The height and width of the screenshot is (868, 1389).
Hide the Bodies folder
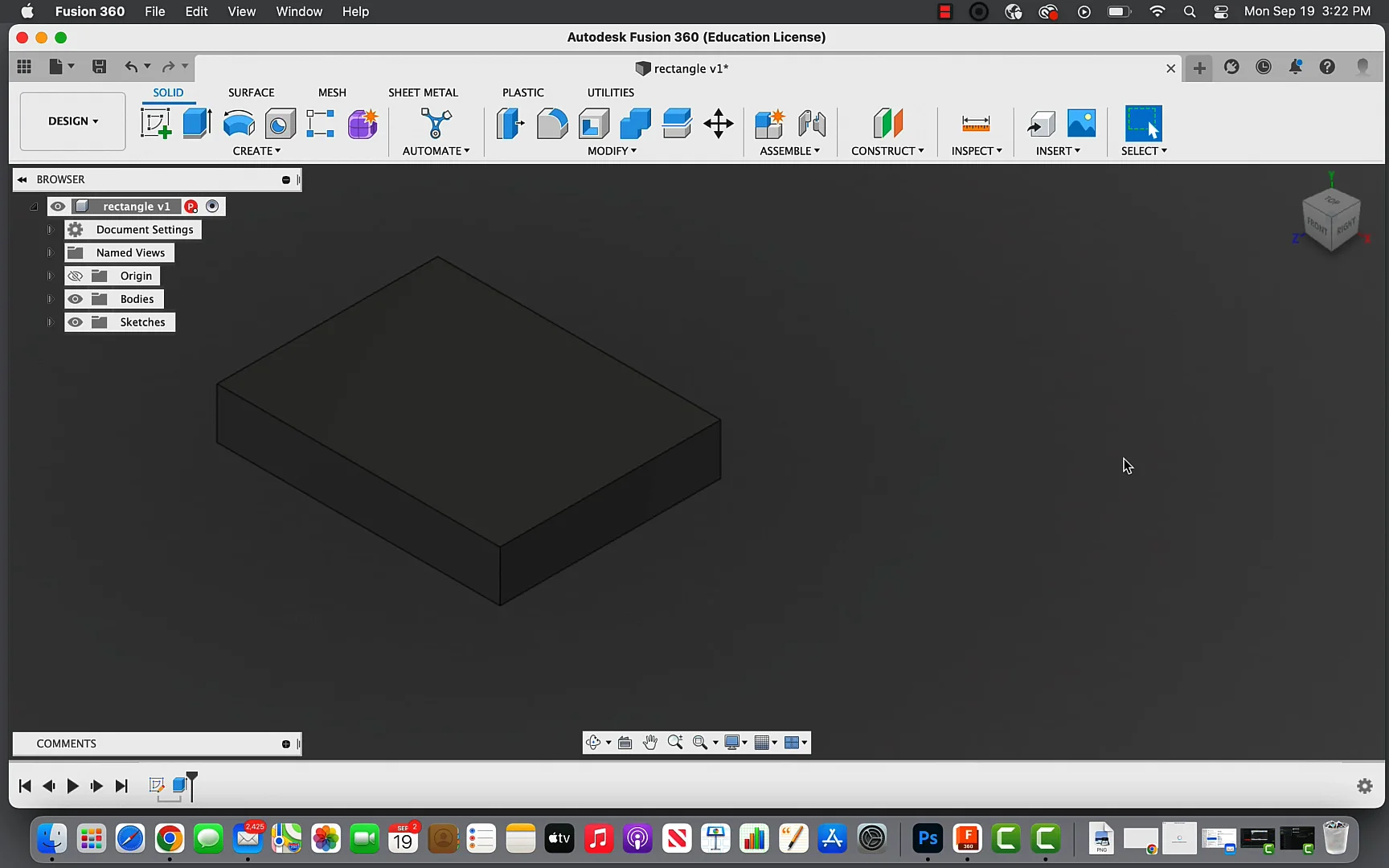[x=75, y=298]
